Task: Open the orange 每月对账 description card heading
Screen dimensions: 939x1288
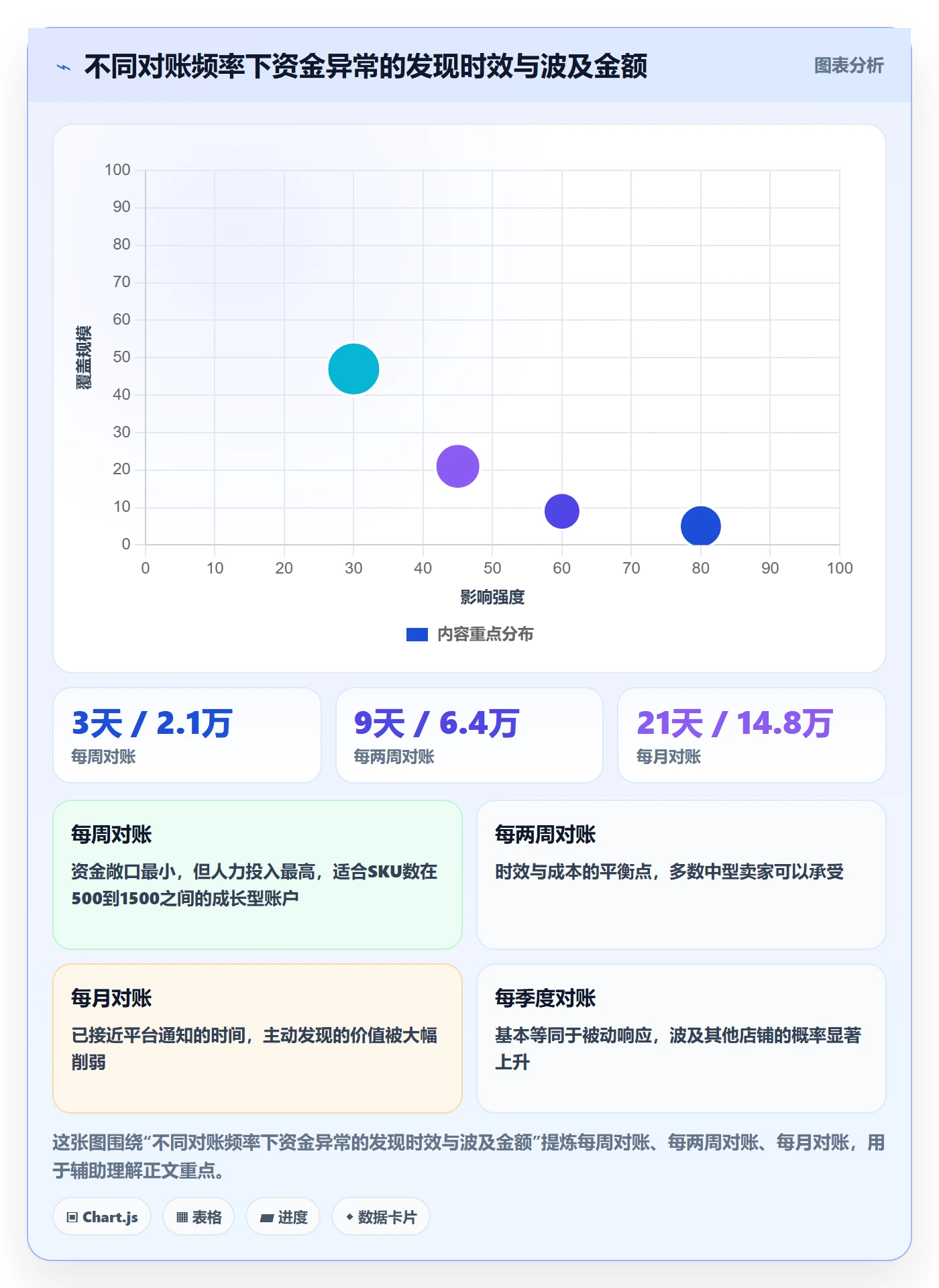Action: click(111, 998)
